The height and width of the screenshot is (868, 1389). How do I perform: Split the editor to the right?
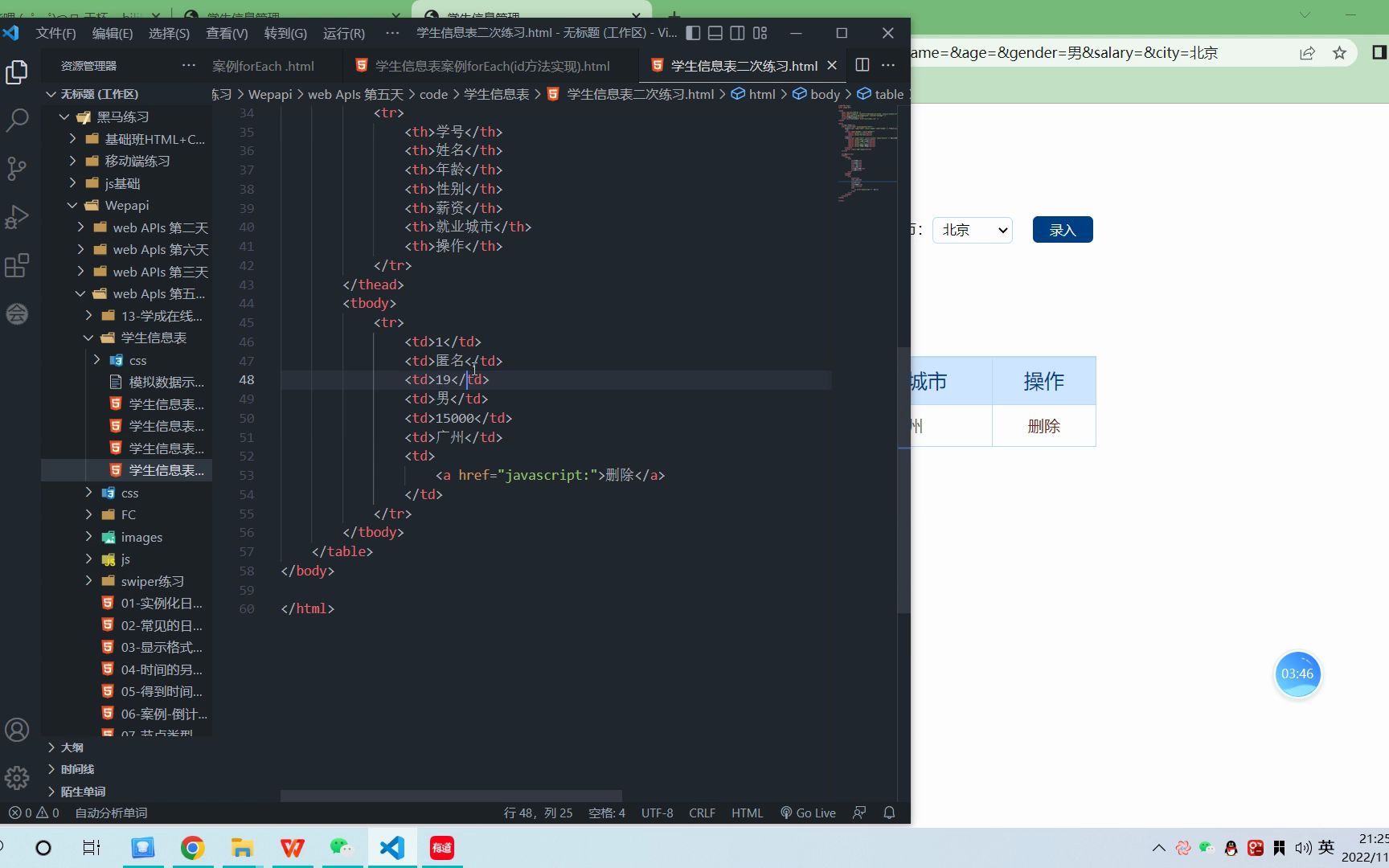862,65
